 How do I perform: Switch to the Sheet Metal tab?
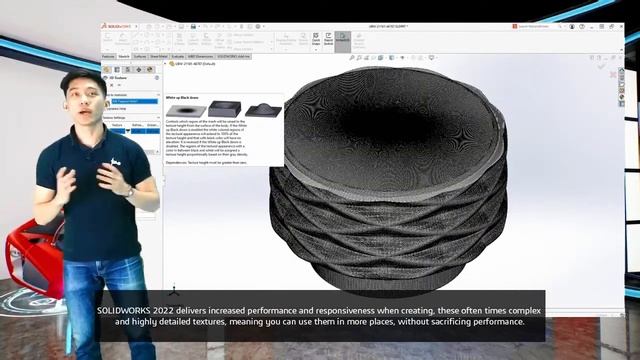(x=159, y=57)
